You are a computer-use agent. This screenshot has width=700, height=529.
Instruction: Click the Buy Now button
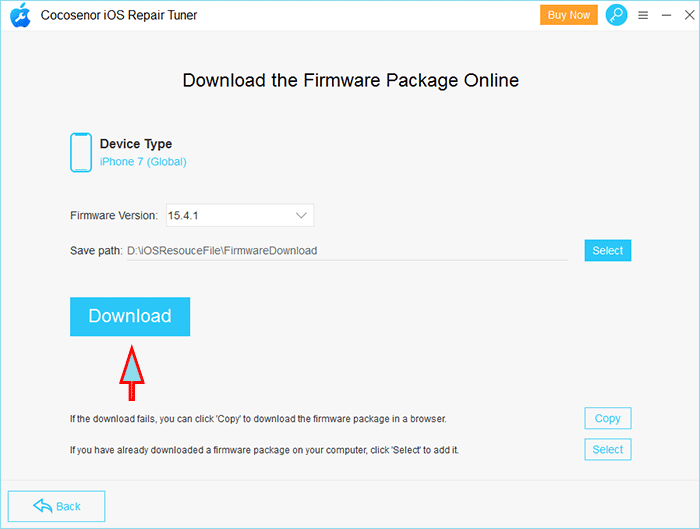coord(569,15)
